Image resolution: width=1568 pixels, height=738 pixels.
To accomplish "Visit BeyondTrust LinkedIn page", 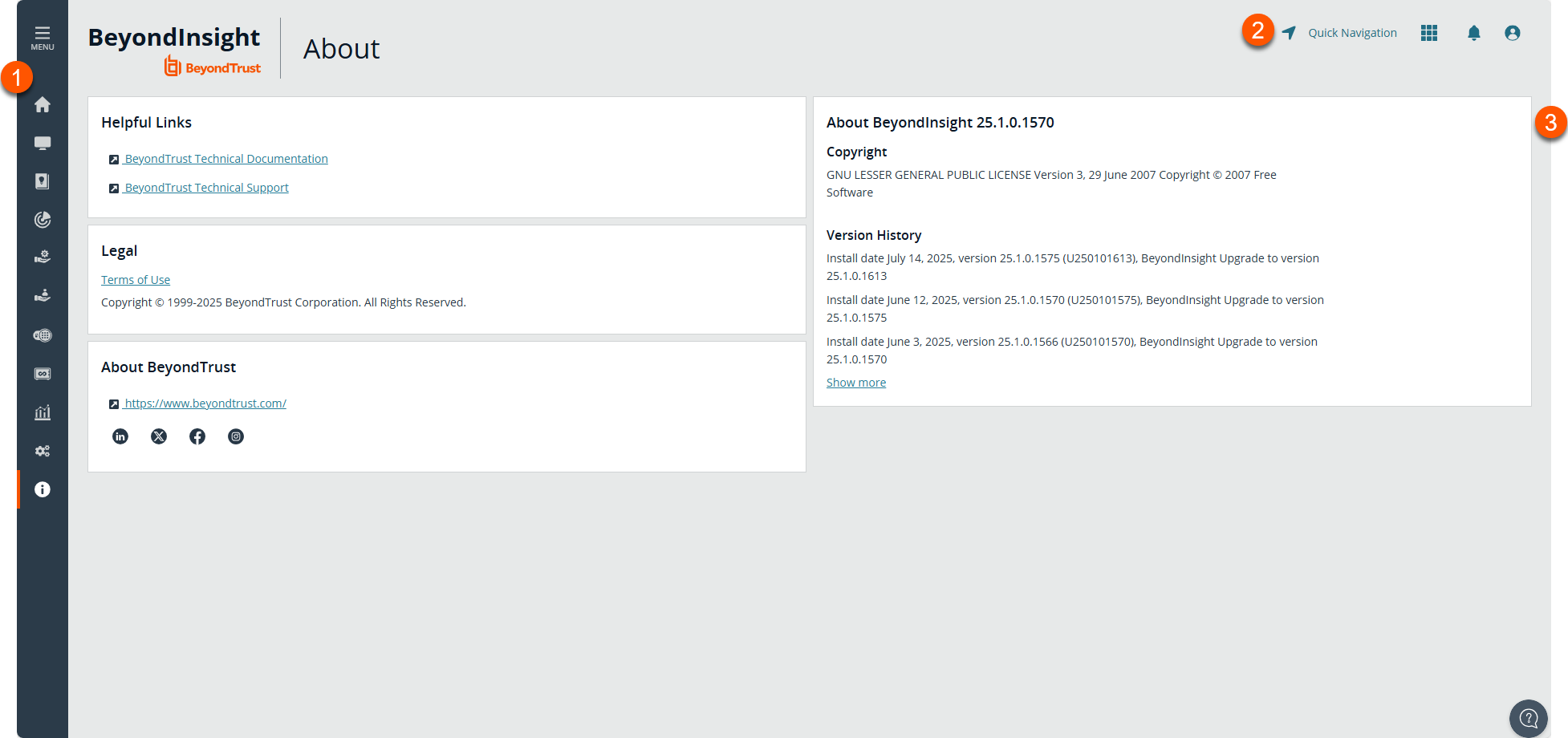I will pos(120,436).
